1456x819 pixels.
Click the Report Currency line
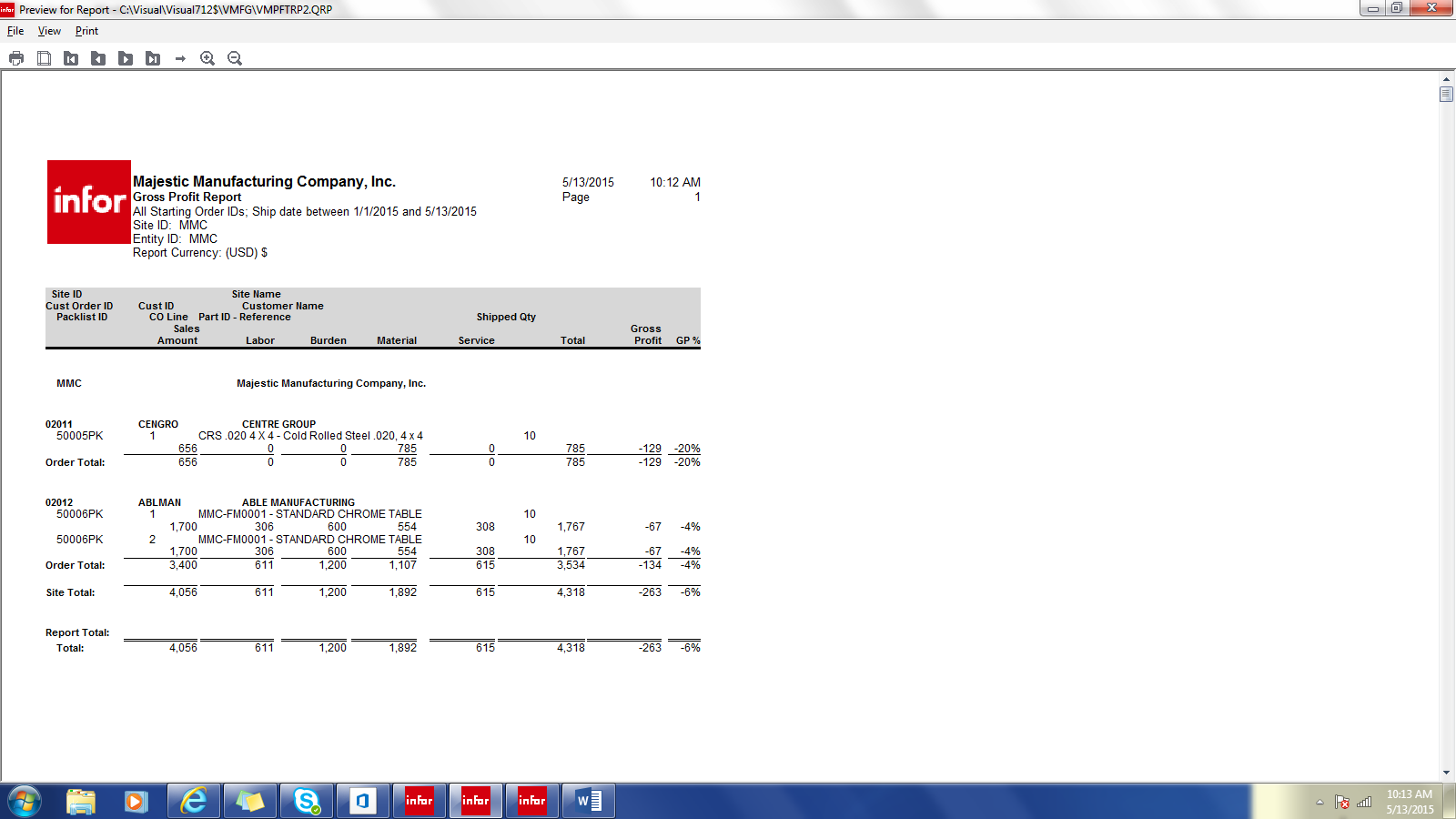pyautogui.click(x=200, y=253)
